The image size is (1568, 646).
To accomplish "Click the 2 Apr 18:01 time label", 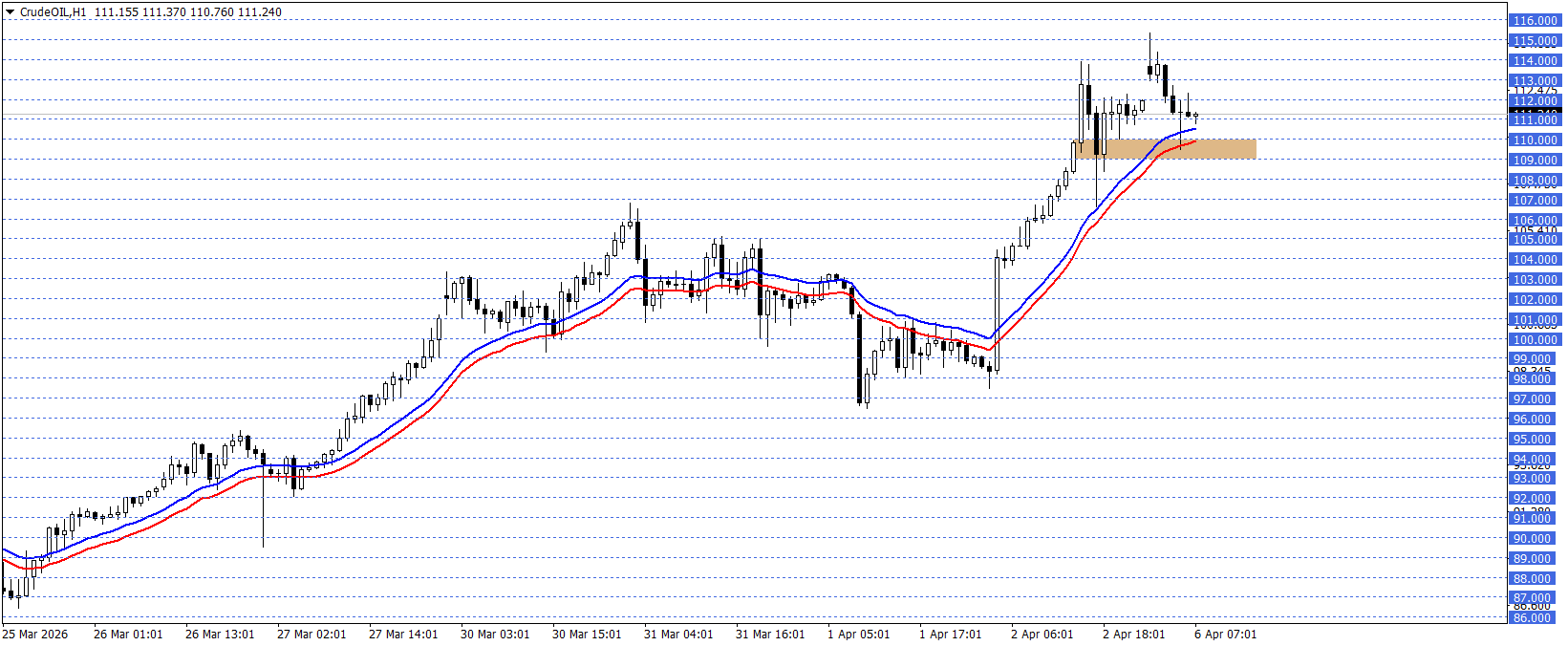I will [1133, 635].
